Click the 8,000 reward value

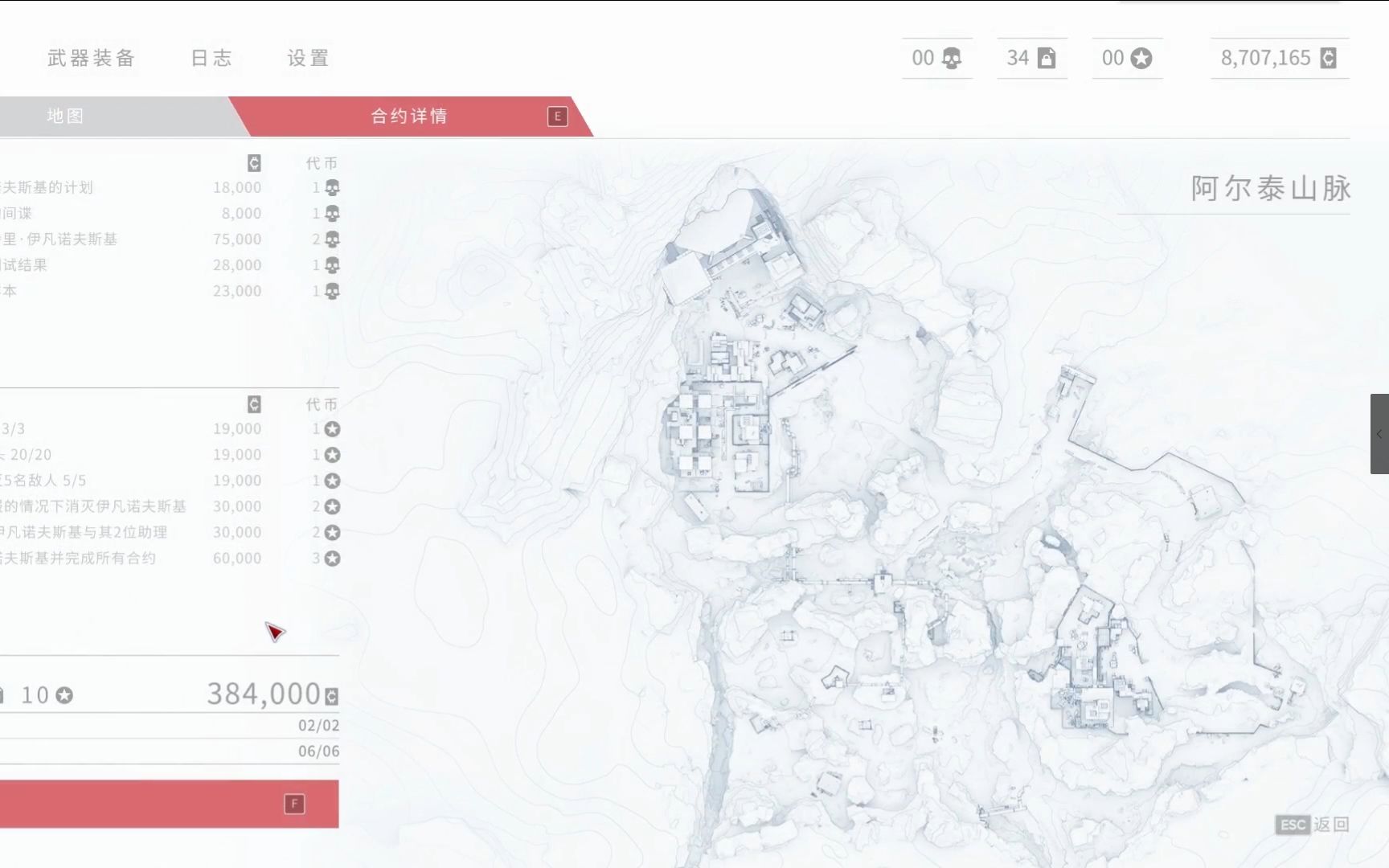pos(241,214)
